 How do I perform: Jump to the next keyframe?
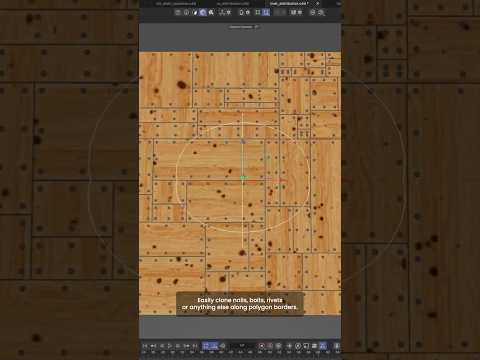tap(187, 346)
